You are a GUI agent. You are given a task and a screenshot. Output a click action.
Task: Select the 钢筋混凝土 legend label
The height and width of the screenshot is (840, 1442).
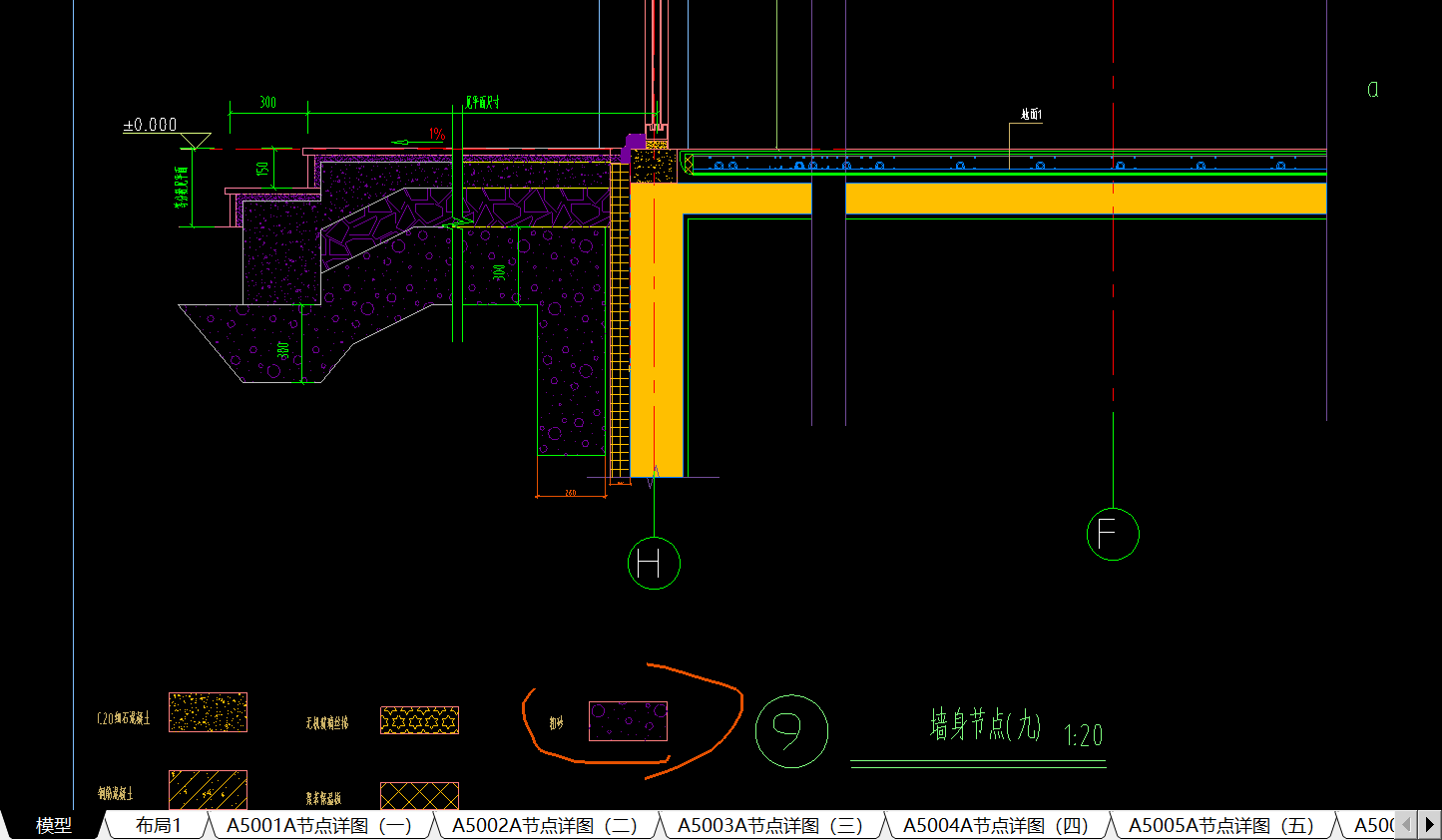pos(116,794)
